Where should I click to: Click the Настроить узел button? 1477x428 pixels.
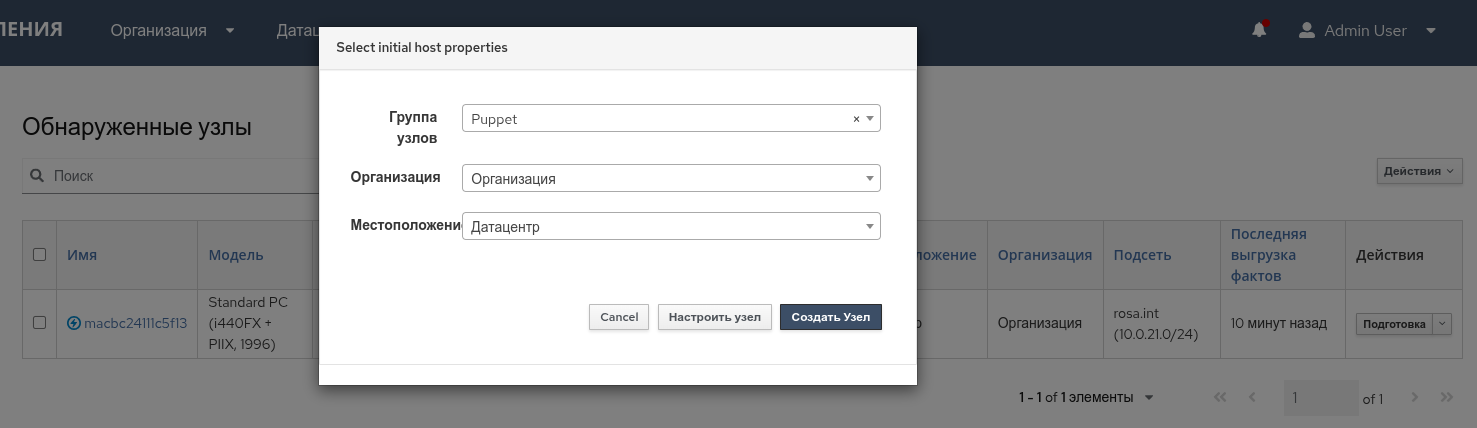[714, 317]
